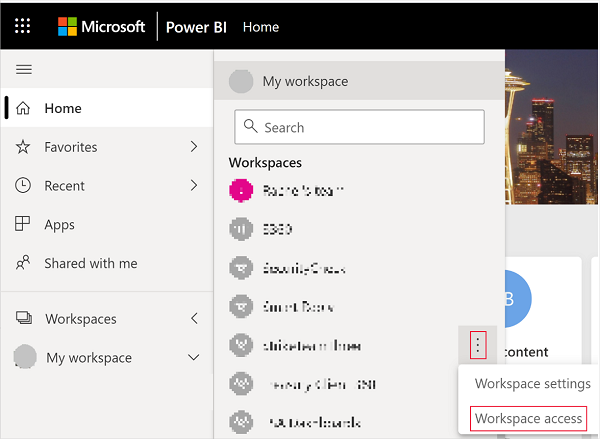Screen dimensions: 600x439
Task: Open the first workspace with pink icon
Action: pyautogui.click(x=359, y=191)
